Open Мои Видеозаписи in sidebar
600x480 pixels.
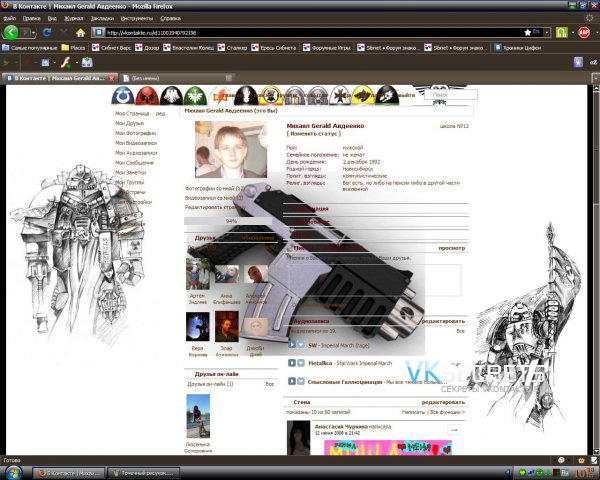coord(136,143)
